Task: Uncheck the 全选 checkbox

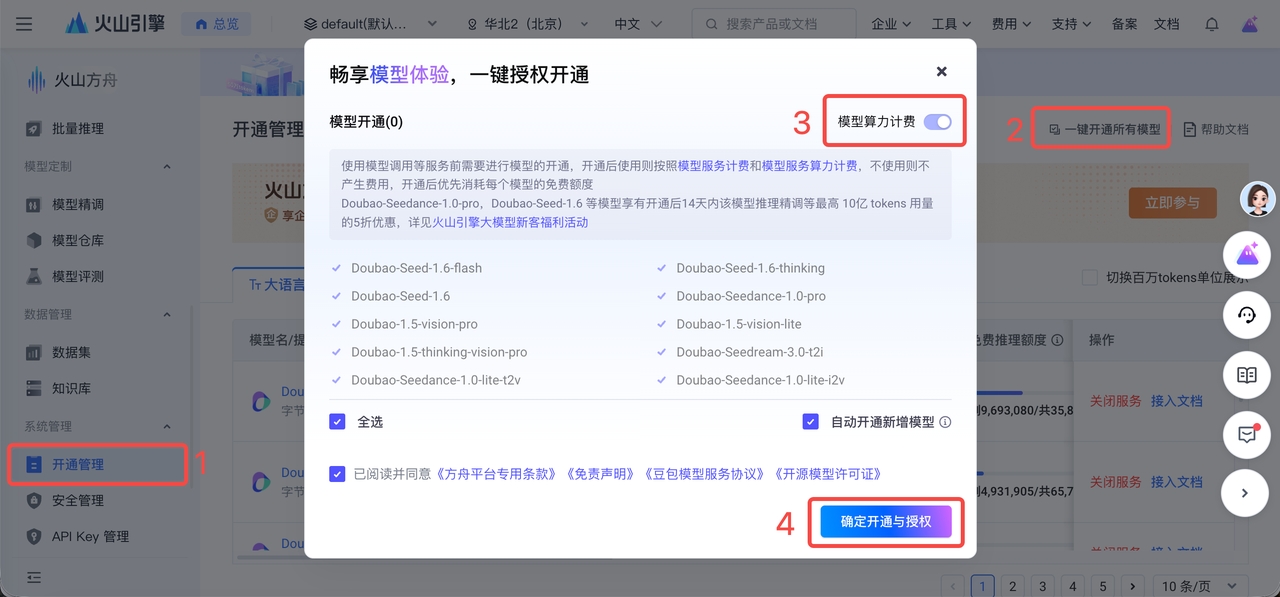Action: pyautogui.click(x=337, y=422)
